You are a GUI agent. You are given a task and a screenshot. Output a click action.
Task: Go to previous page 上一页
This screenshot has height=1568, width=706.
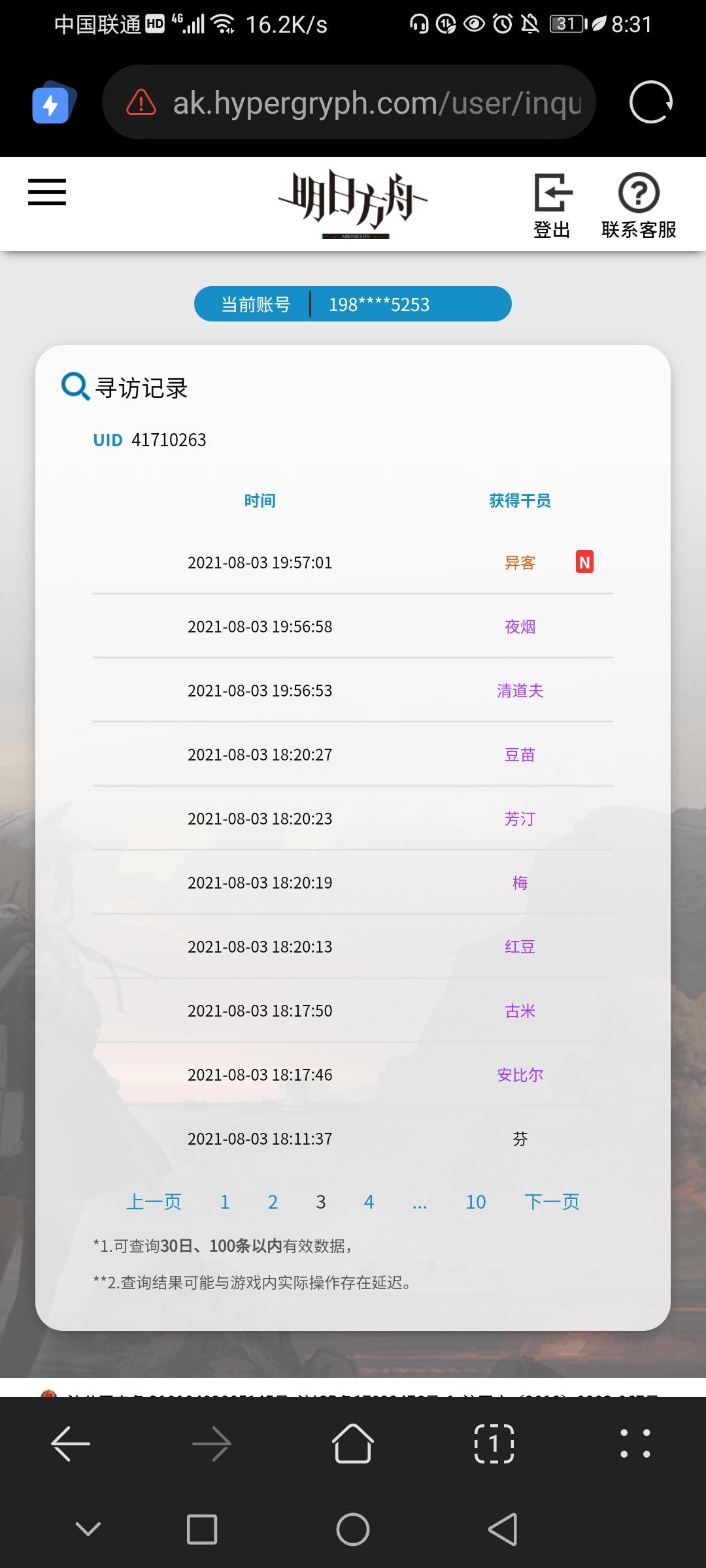(x=154, y=1202)
